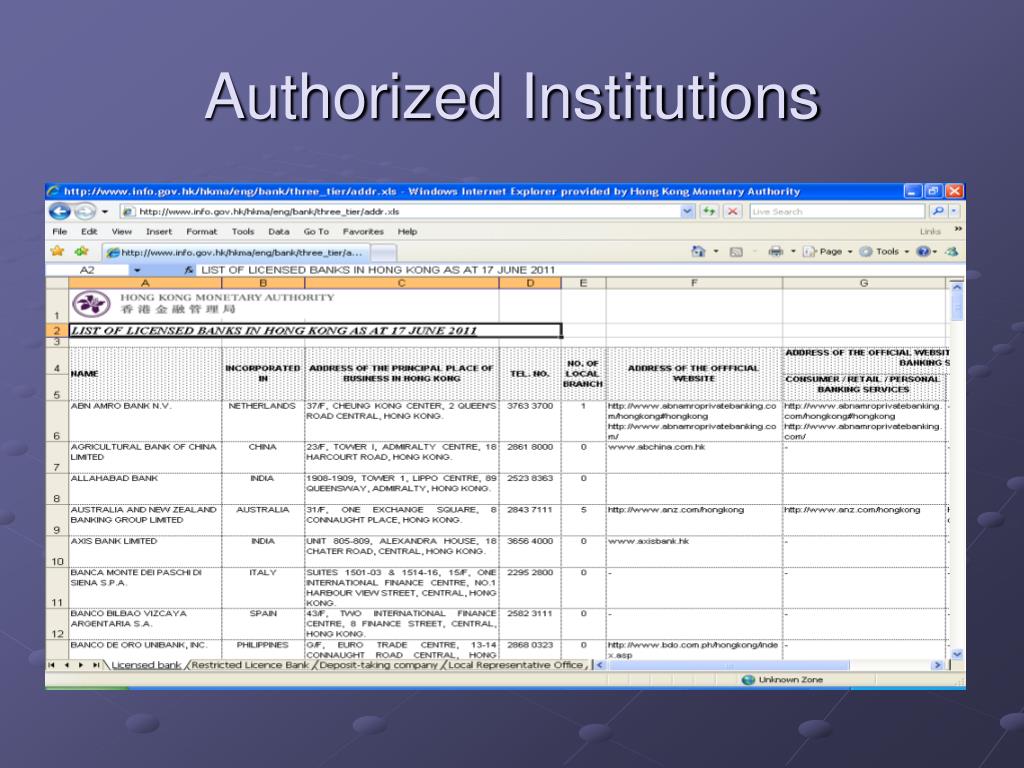Click the blue Help question mark icon

coord(923,251)
